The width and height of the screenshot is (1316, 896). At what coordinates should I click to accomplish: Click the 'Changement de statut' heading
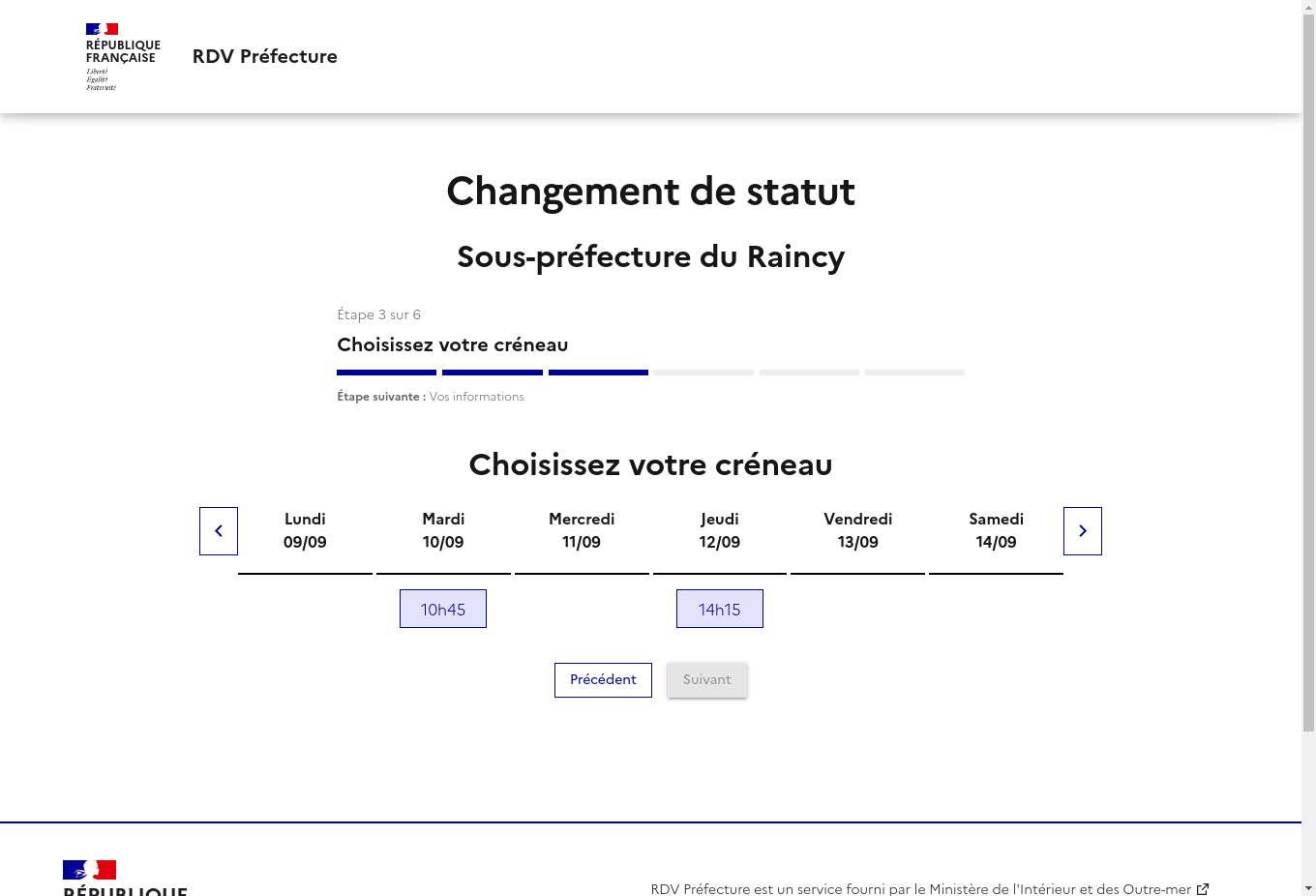click(650, 192)
